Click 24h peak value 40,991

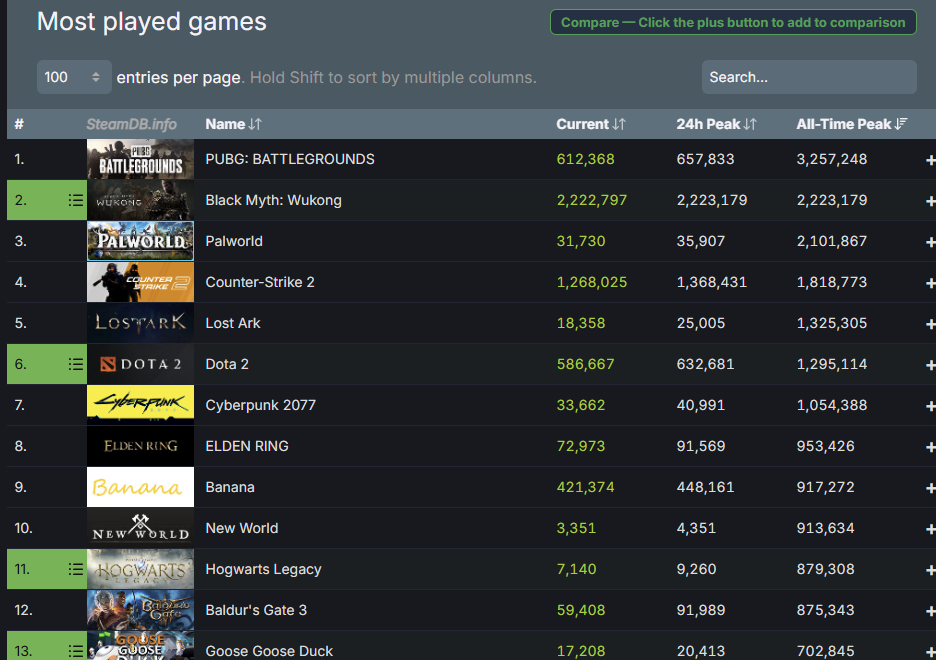(700, 405)
